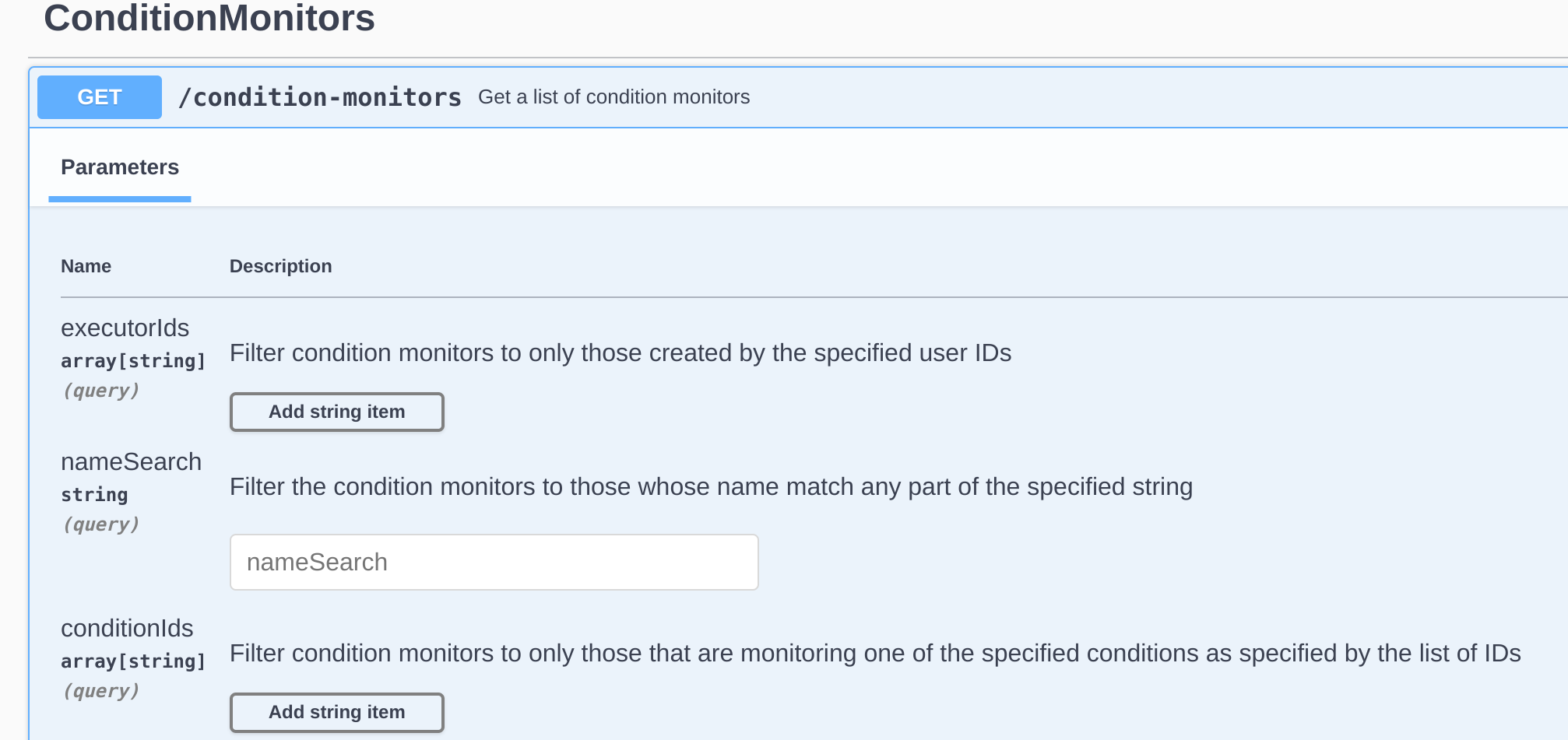Click the operation summary text
Image resolution: width=1568 pixels, height=740 pixels.
click(x=614, y=96)
